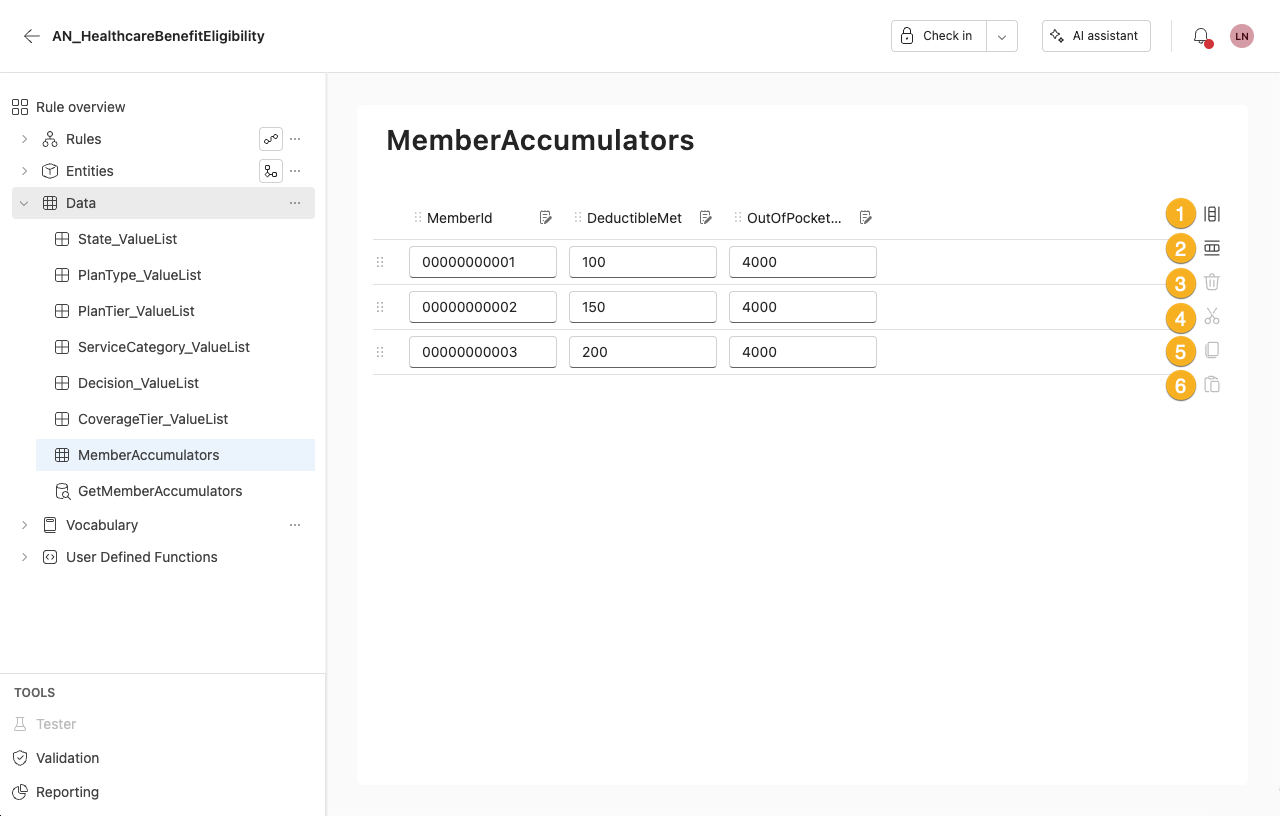Click the Check in button

[x=939, y=36]
